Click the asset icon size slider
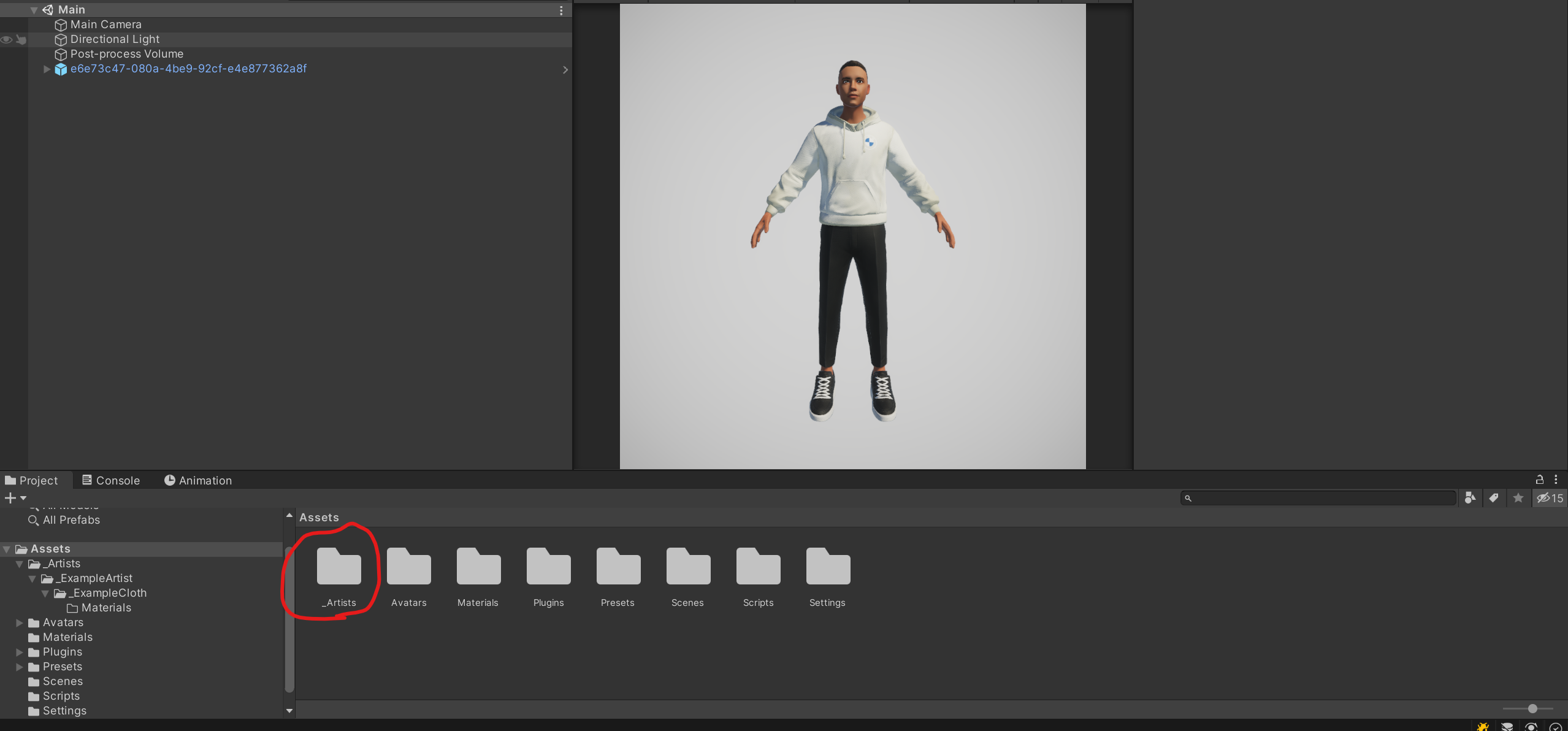This screenshot has width=1568, height=731. [x=1532, y=709]
